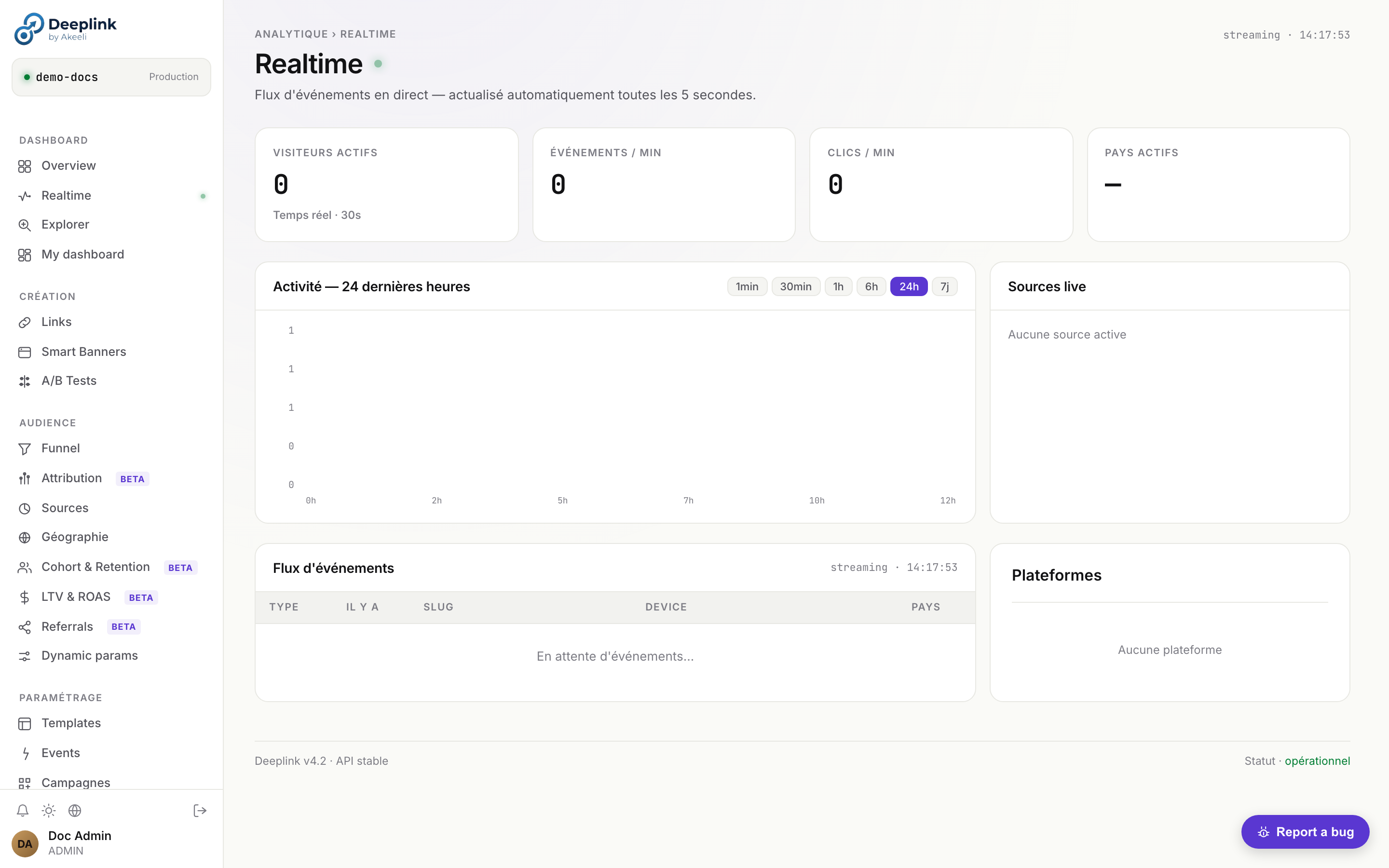
Task: Open notifications bell icon
Action: tap(22, 811)
